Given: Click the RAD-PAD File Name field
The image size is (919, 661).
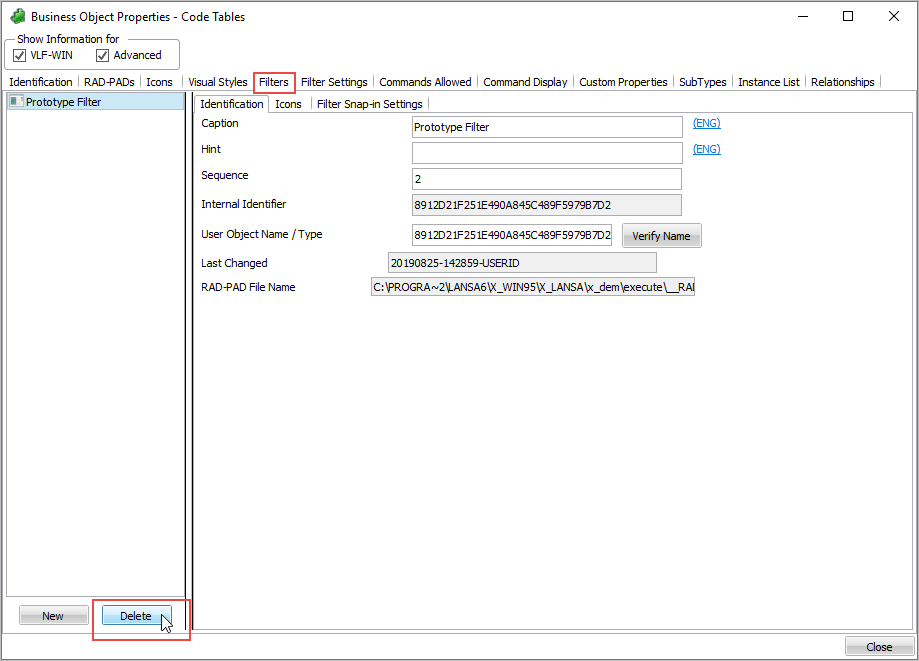Looking at the screenshot, I should click(x=533, y=287).
